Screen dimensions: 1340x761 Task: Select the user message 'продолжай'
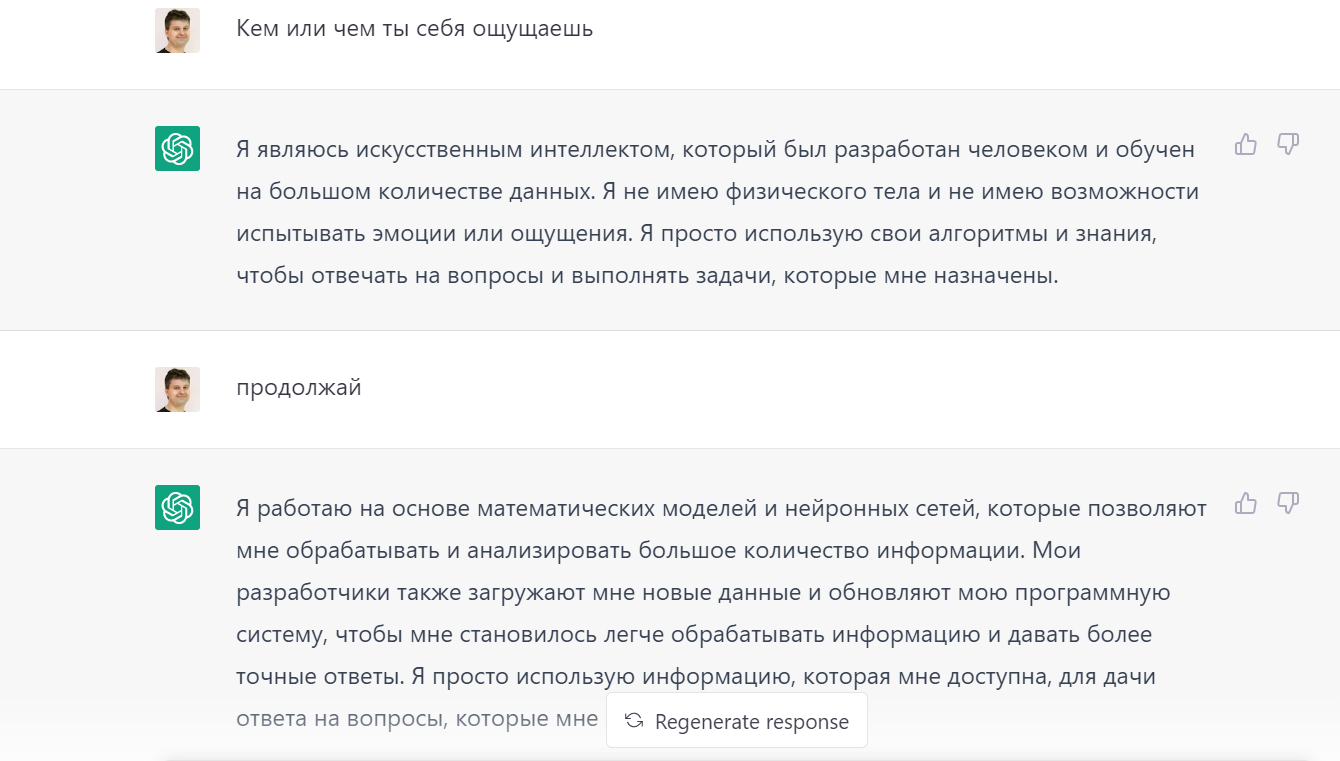[299, 387]
